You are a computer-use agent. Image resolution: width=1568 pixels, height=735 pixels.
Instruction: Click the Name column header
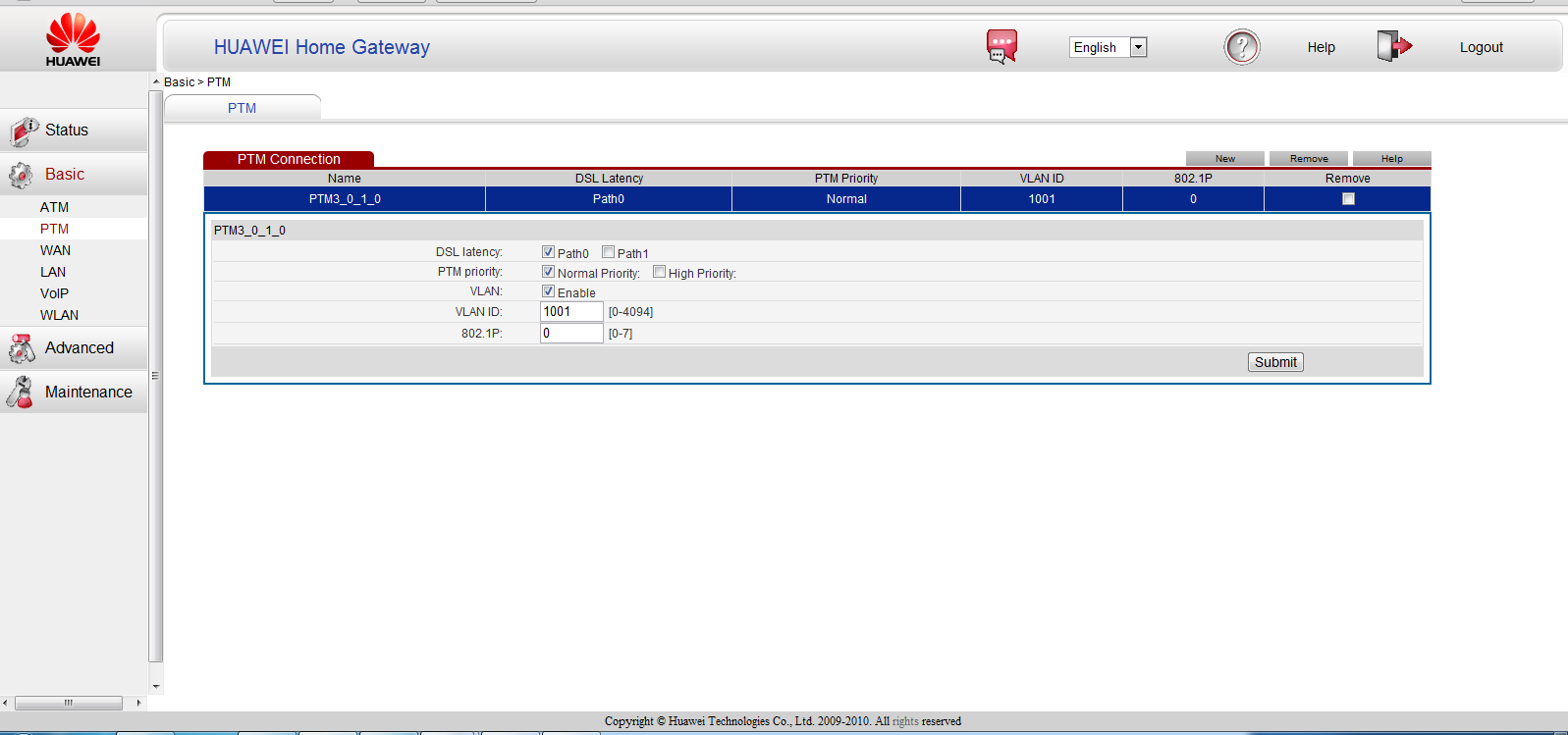pos(345,179)
